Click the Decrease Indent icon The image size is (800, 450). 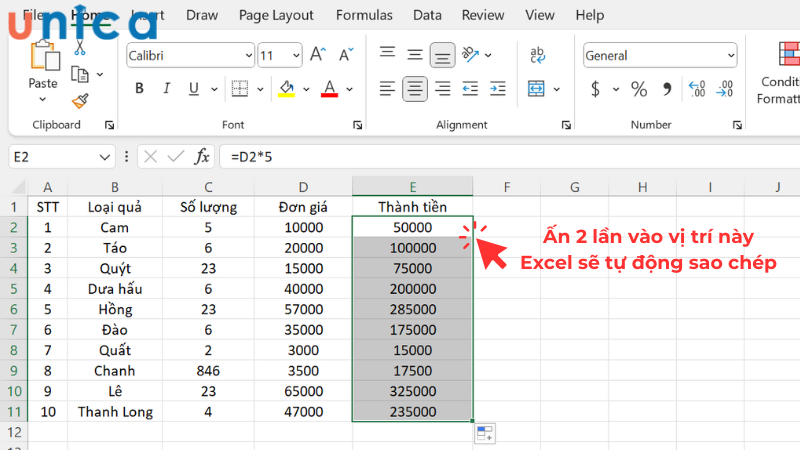470,89
